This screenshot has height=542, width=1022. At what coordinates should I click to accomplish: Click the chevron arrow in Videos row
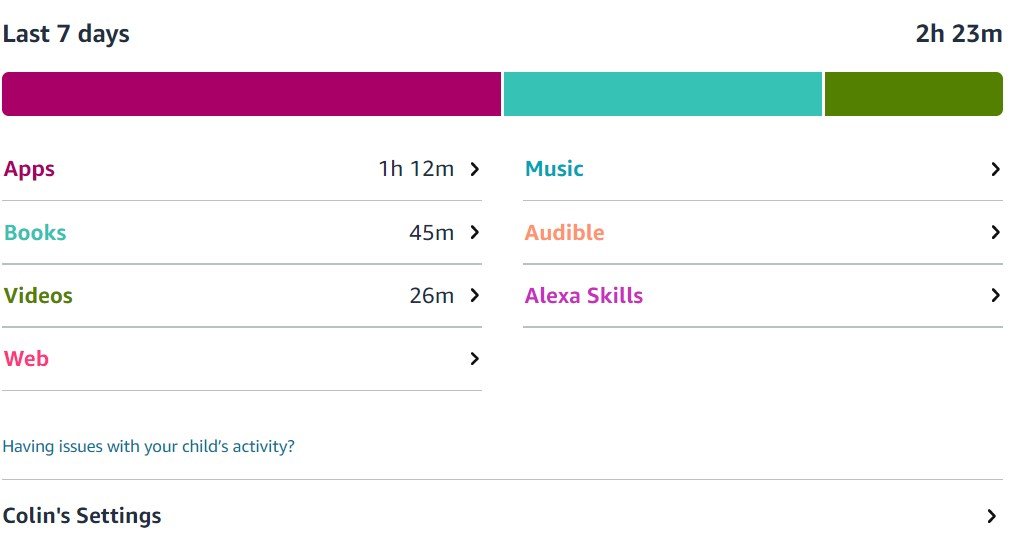coord(475,296)
